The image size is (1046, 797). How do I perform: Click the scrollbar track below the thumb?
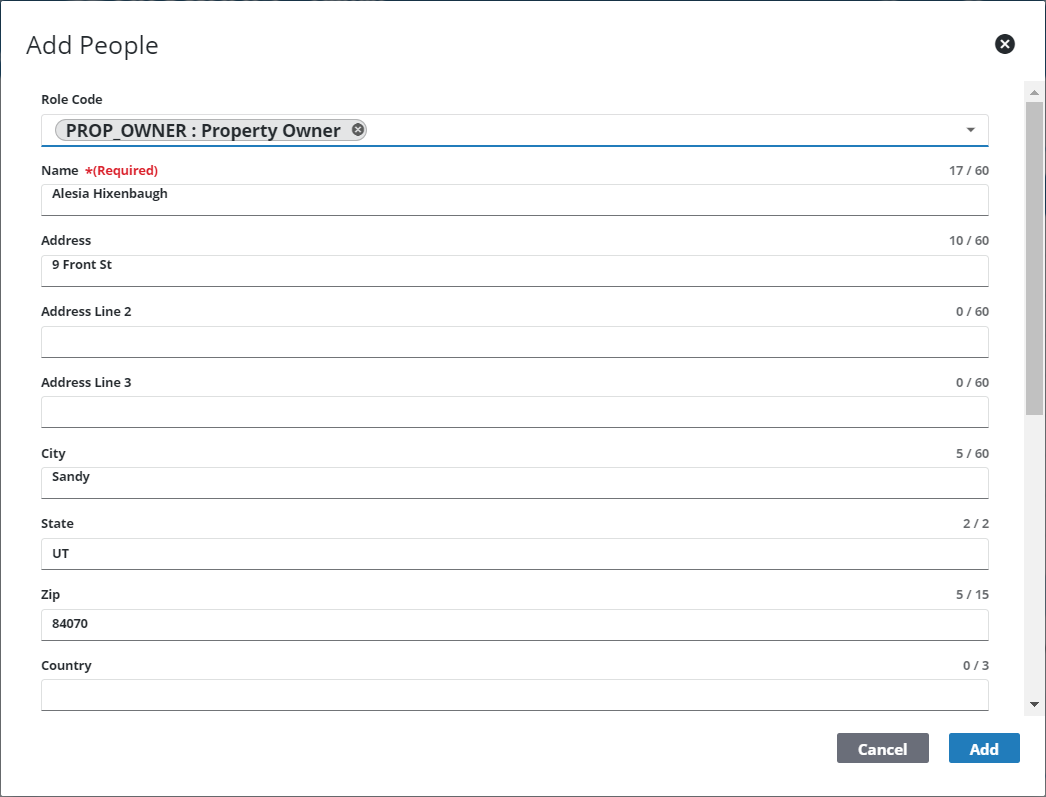(1034, 560)
